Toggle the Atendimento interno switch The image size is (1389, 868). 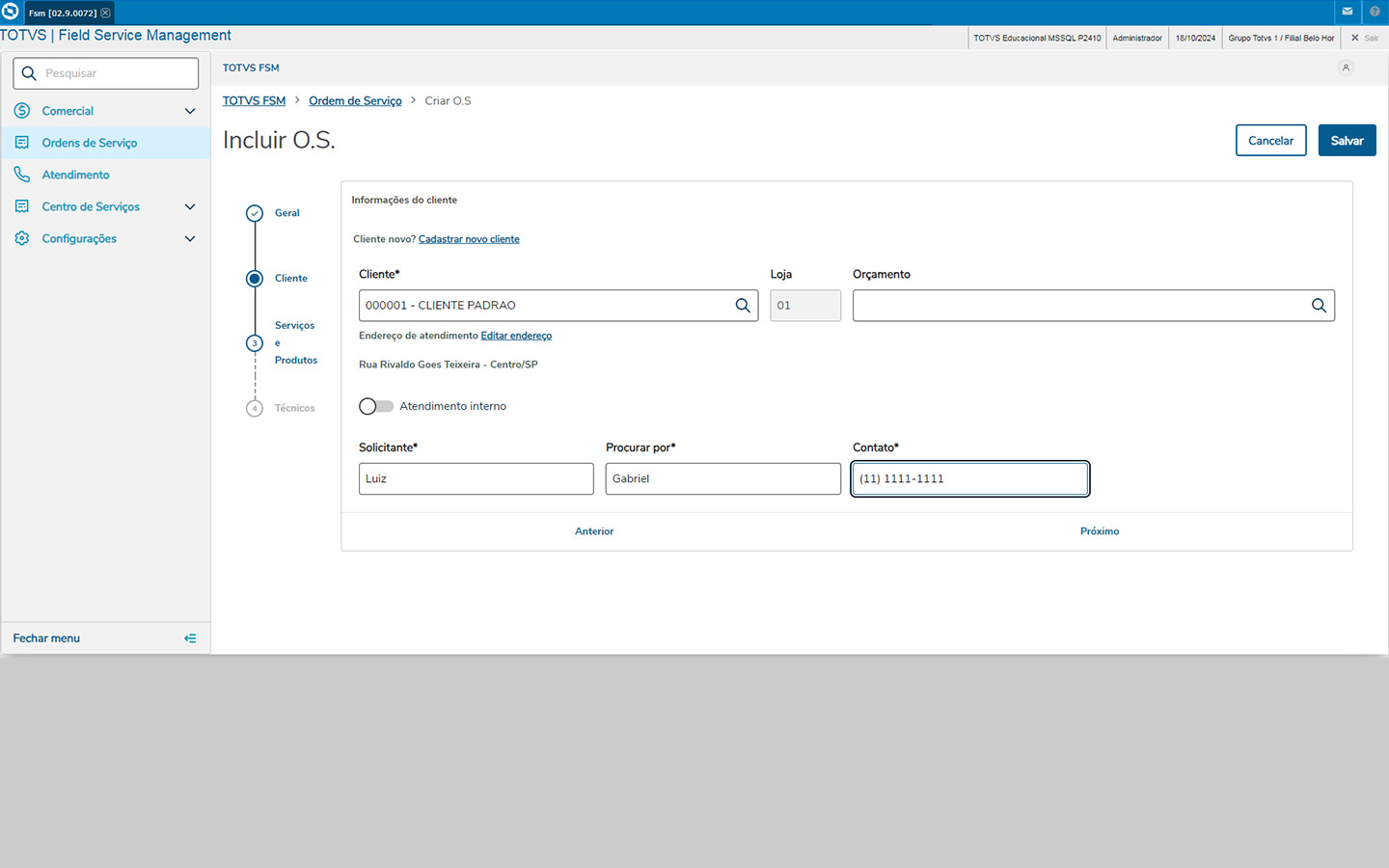[376, 406]
